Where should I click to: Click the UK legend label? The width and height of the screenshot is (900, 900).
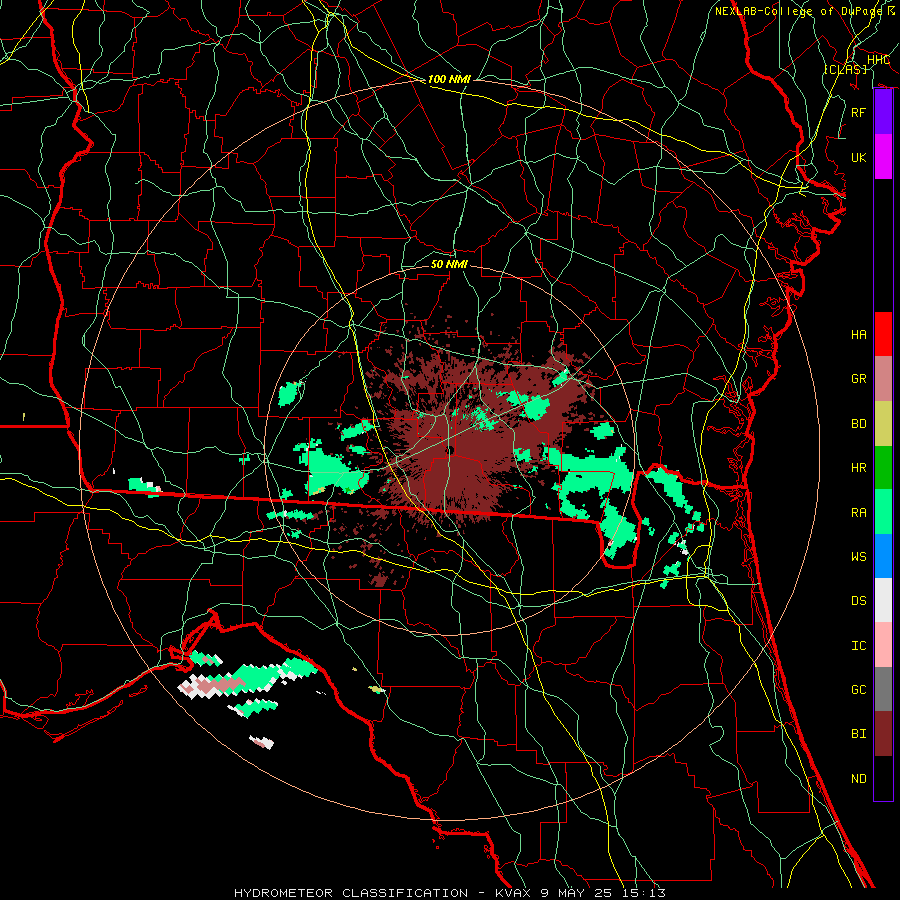pyautogui.click(x=859, y=157)
